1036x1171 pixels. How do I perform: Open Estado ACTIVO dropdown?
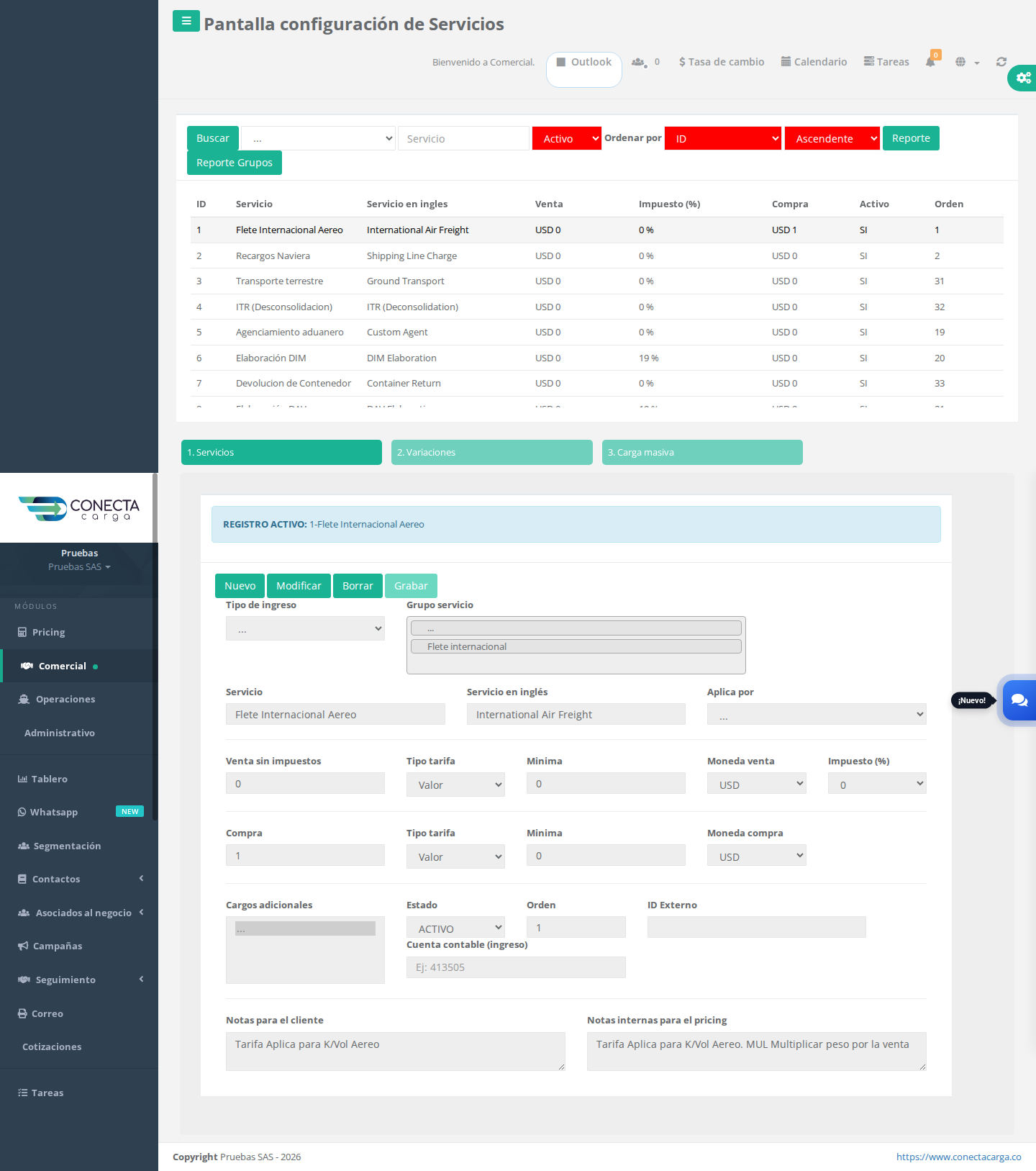pyautogui.click(x=455, y=928)
